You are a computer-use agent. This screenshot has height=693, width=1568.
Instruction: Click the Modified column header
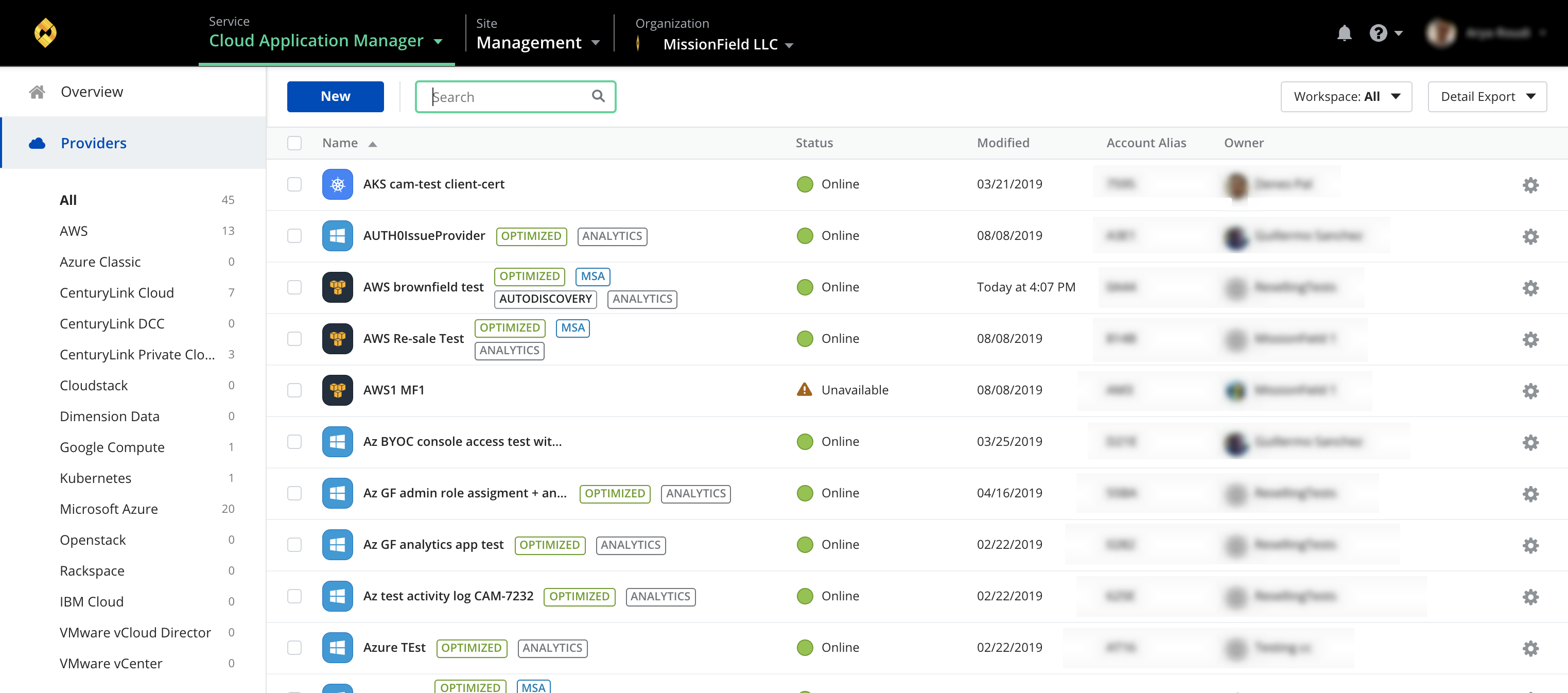point(1003,143)
